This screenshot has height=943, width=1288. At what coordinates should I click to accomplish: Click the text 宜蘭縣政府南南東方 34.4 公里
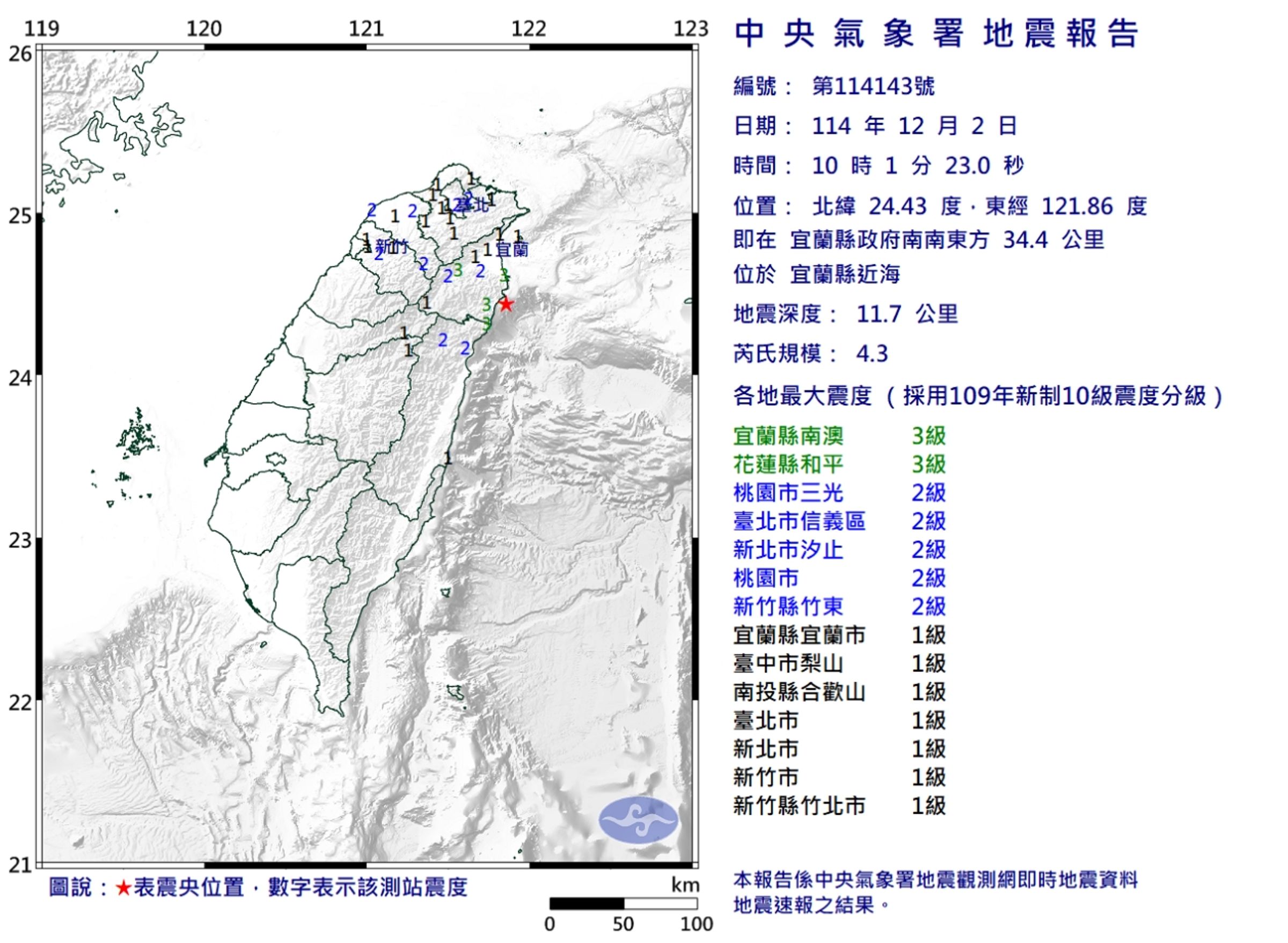[947, 240]
